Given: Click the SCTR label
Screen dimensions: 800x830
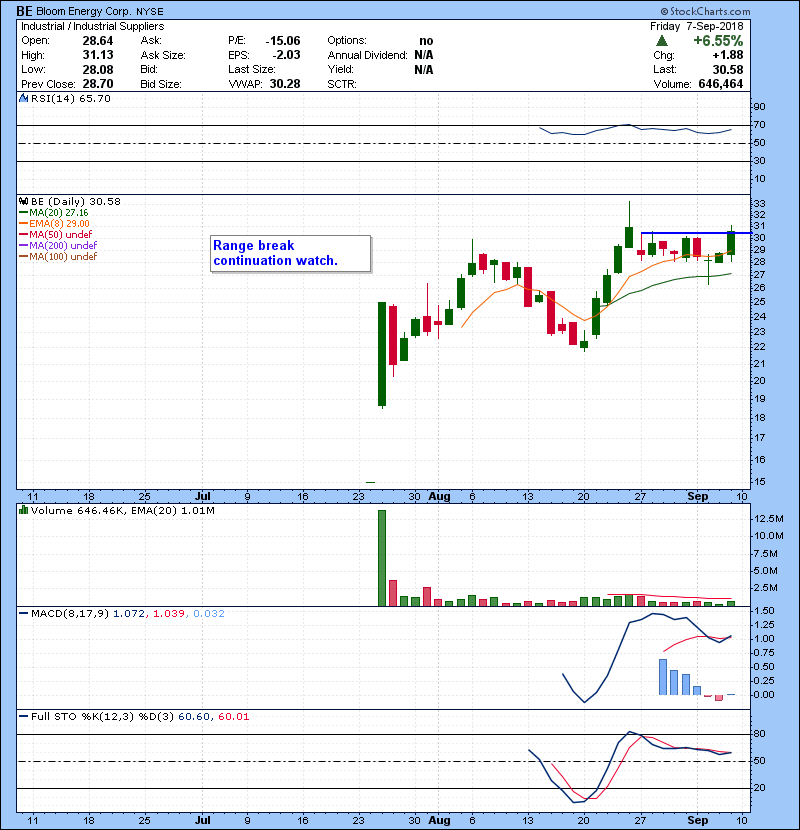Looking at the screenshot, I should point(342,84).
